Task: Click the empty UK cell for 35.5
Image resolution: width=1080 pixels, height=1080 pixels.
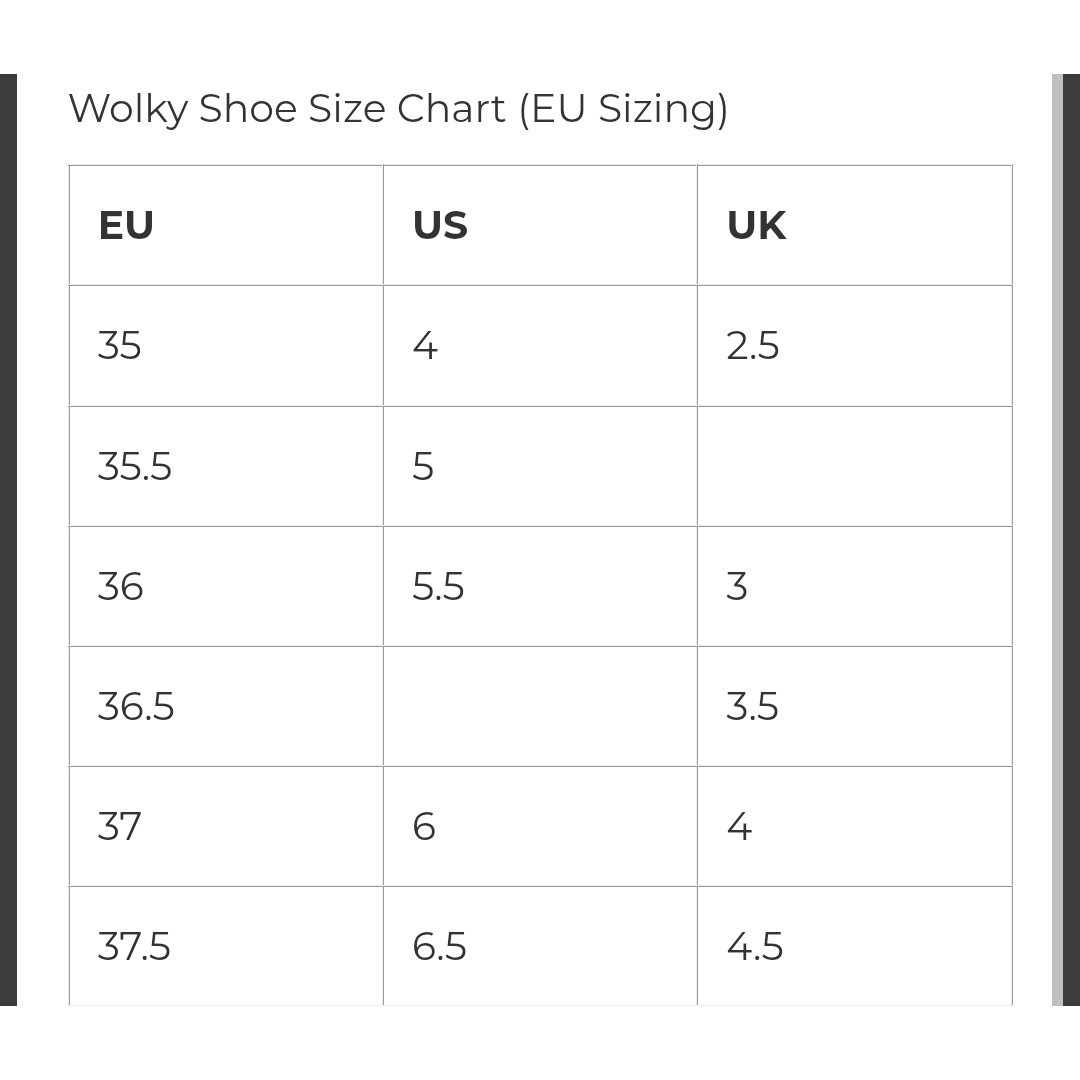Action: click(855, 466)
